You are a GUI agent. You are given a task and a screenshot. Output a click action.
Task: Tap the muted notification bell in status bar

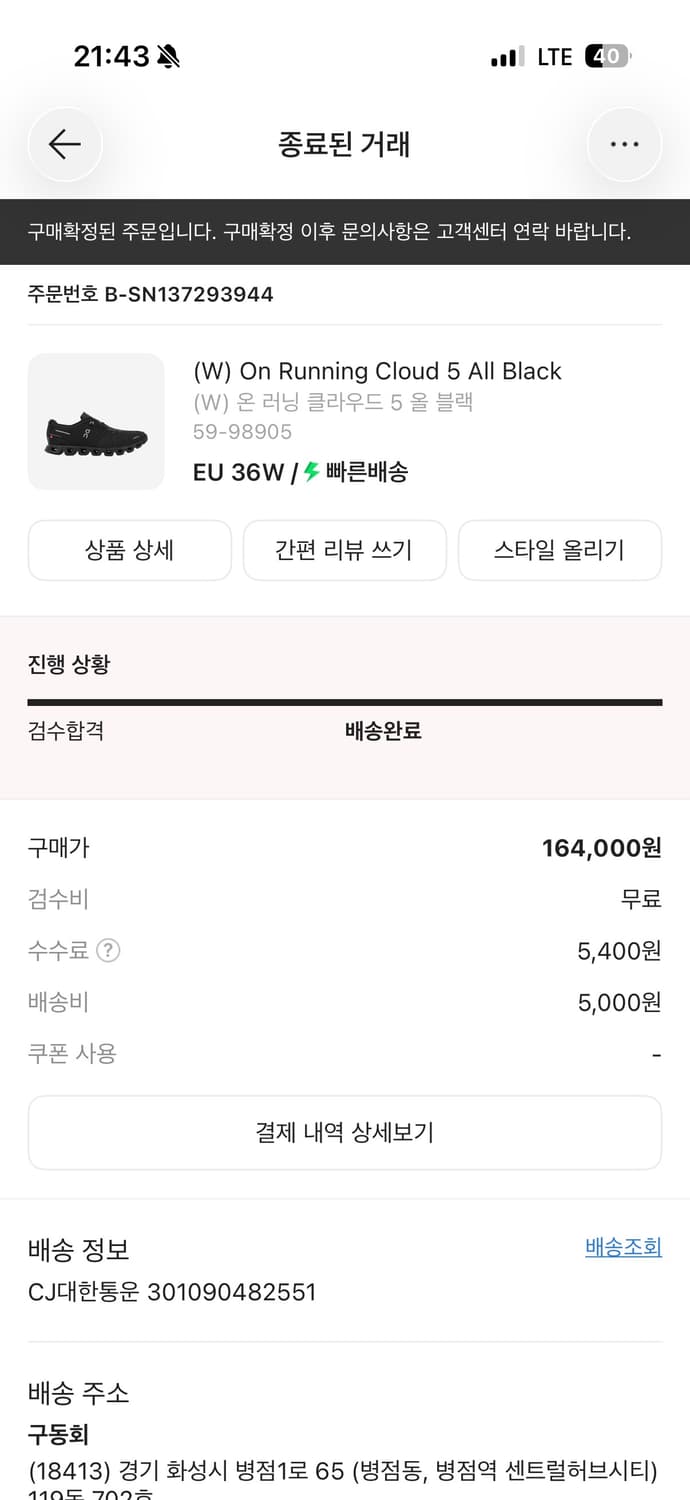coord(168,56)
